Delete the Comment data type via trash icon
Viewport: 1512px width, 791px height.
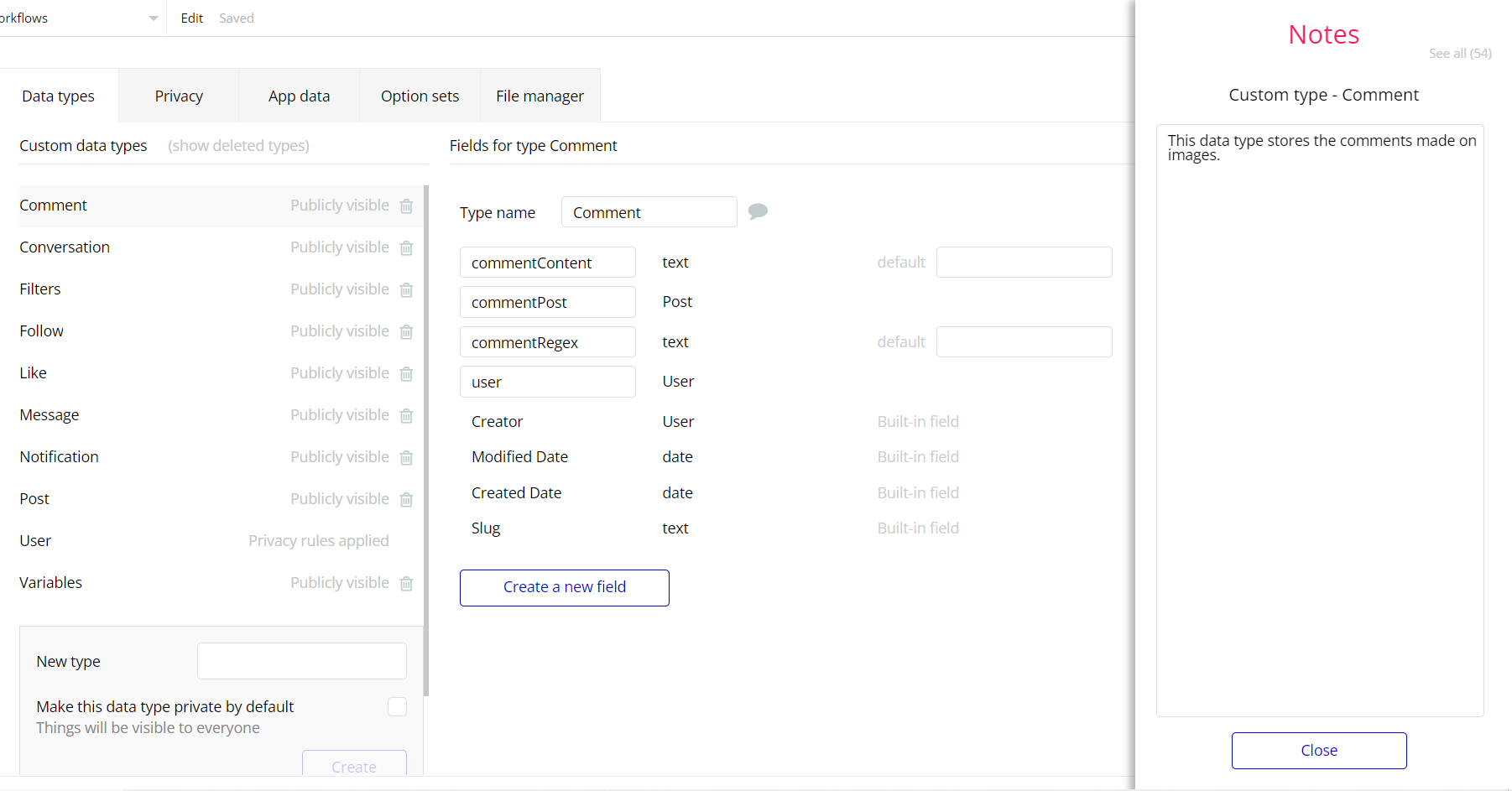tap(406, 206)
